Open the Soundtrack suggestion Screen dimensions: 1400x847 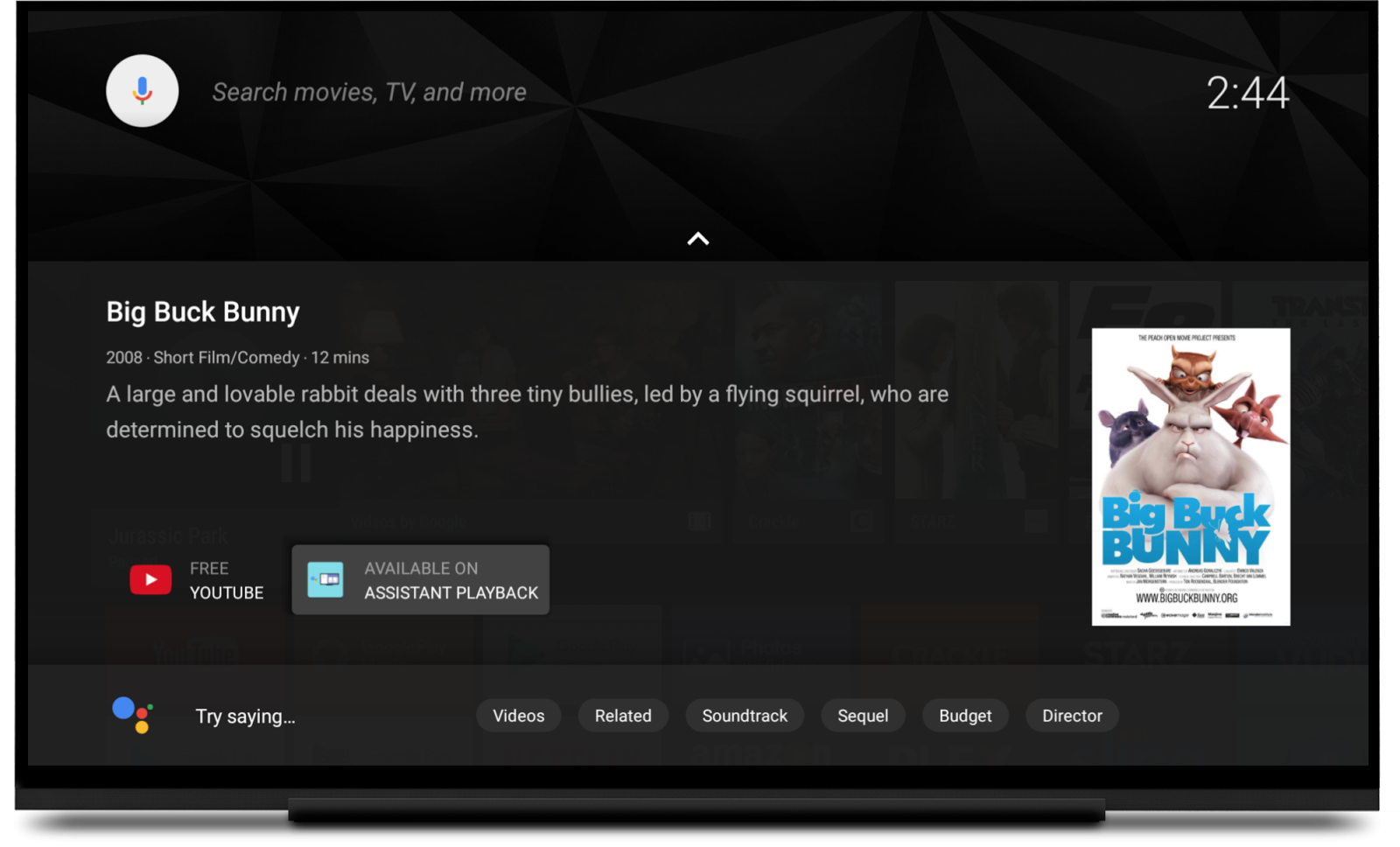(744, 715)
